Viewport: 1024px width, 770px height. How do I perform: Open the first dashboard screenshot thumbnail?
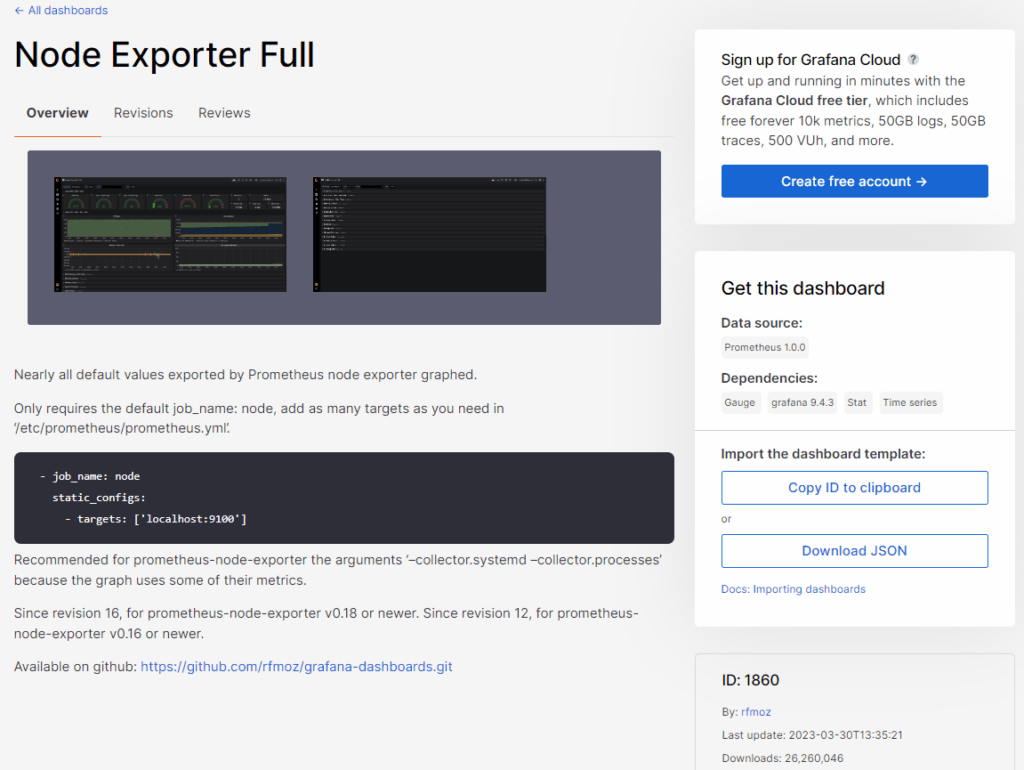(170, 234)
